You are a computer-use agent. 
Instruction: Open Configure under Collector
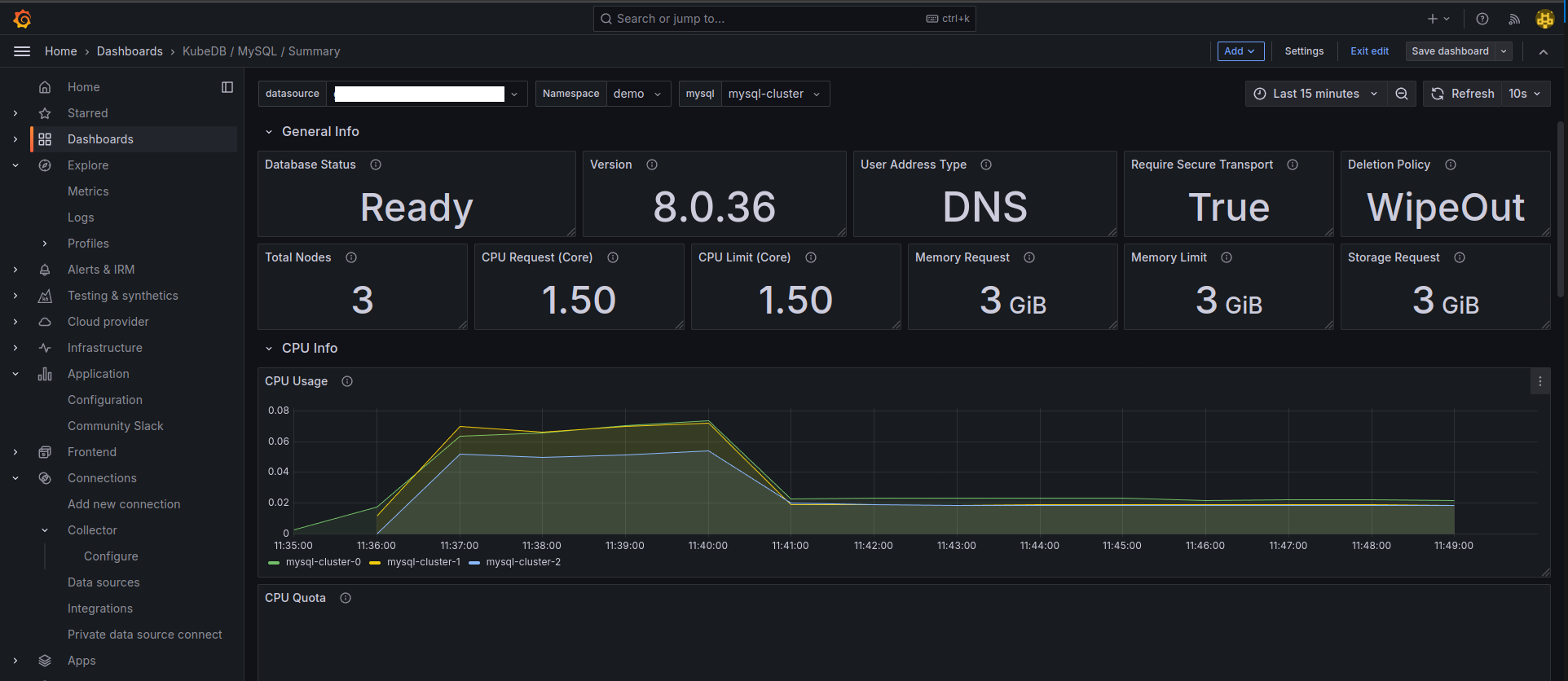tap(111, 556)
